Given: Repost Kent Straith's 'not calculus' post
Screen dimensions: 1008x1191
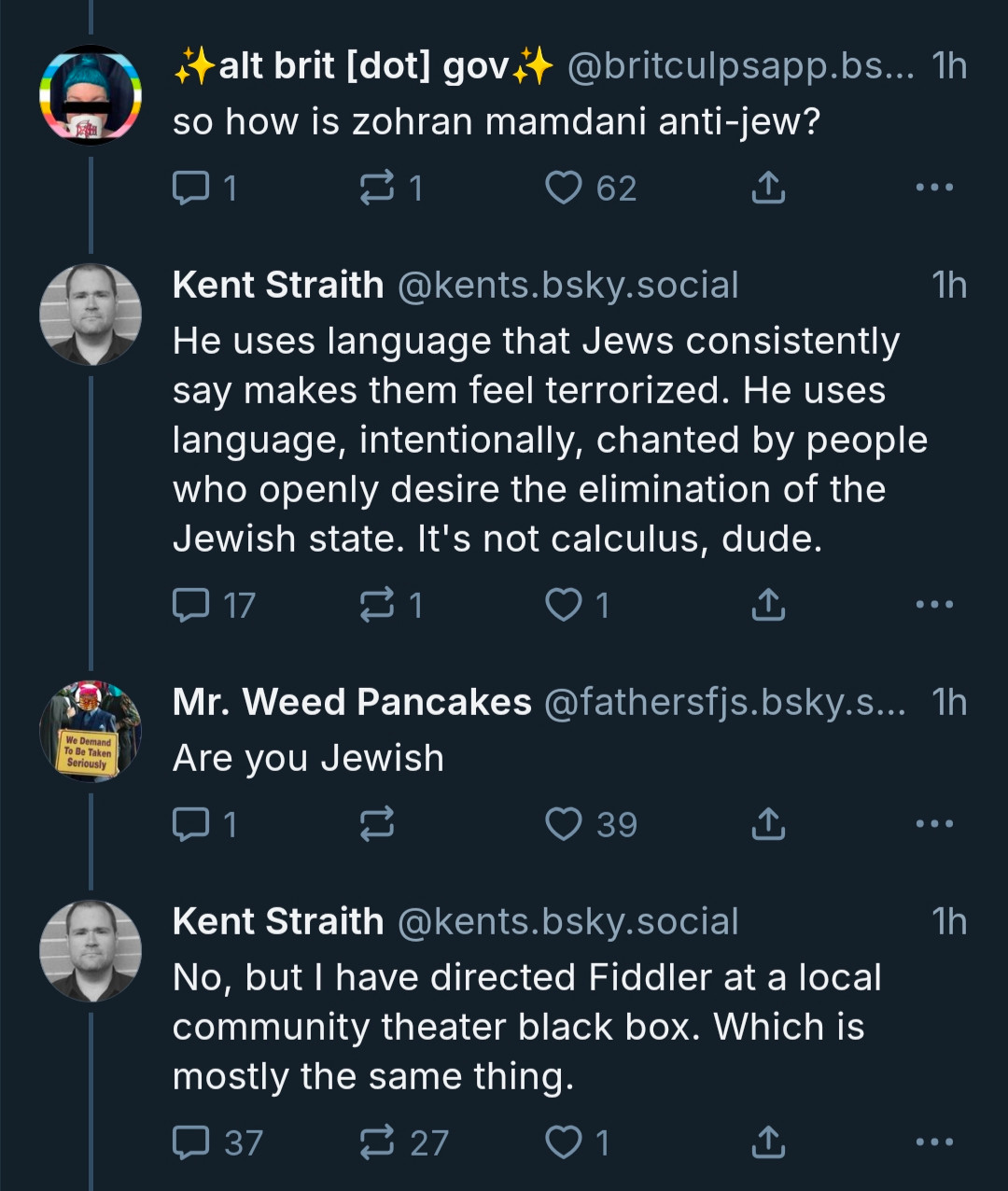Looking at the screenshot, I should pyautogui.click(x=391, y=605).
